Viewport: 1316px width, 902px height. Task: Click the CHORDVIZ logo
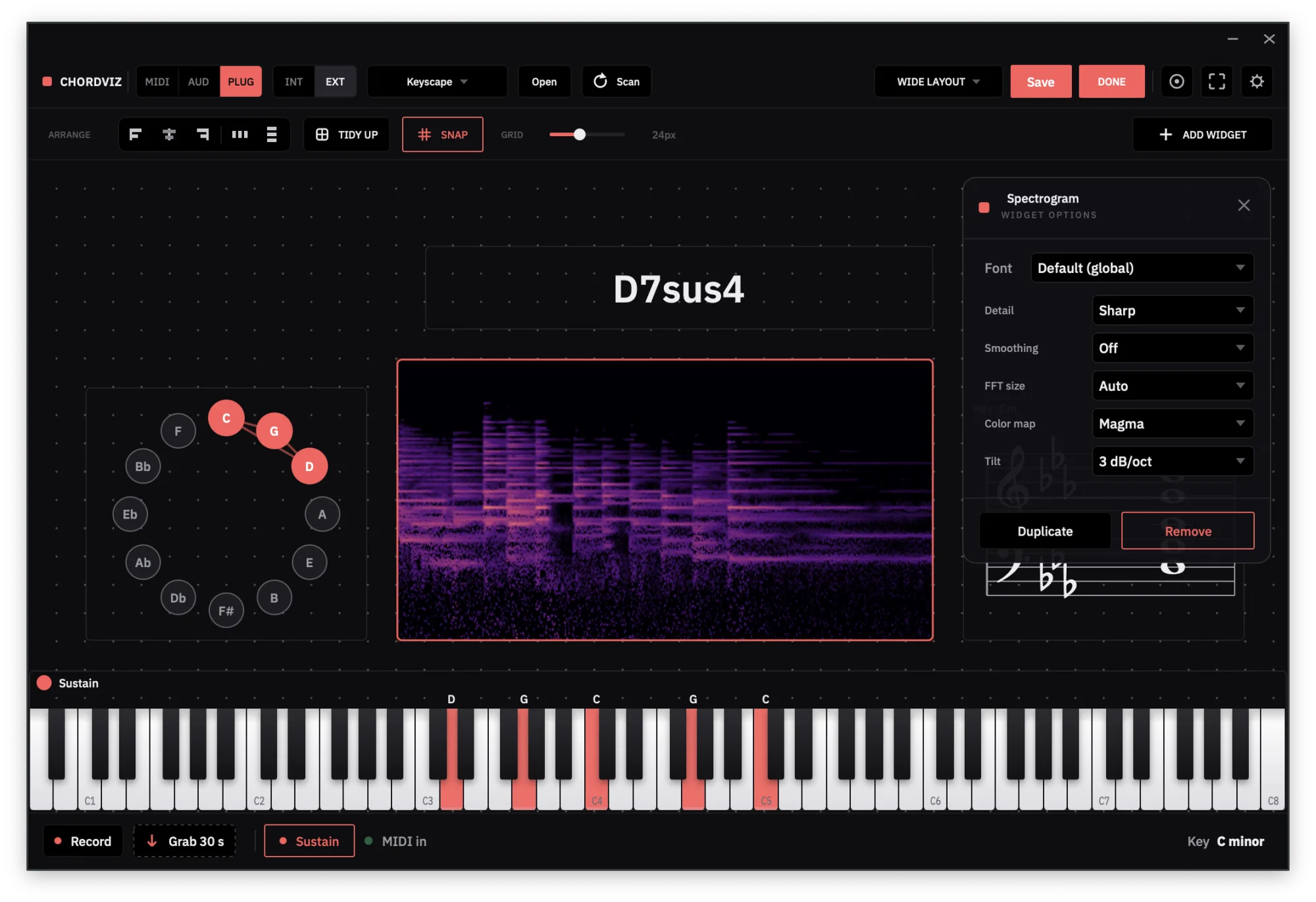83,82
